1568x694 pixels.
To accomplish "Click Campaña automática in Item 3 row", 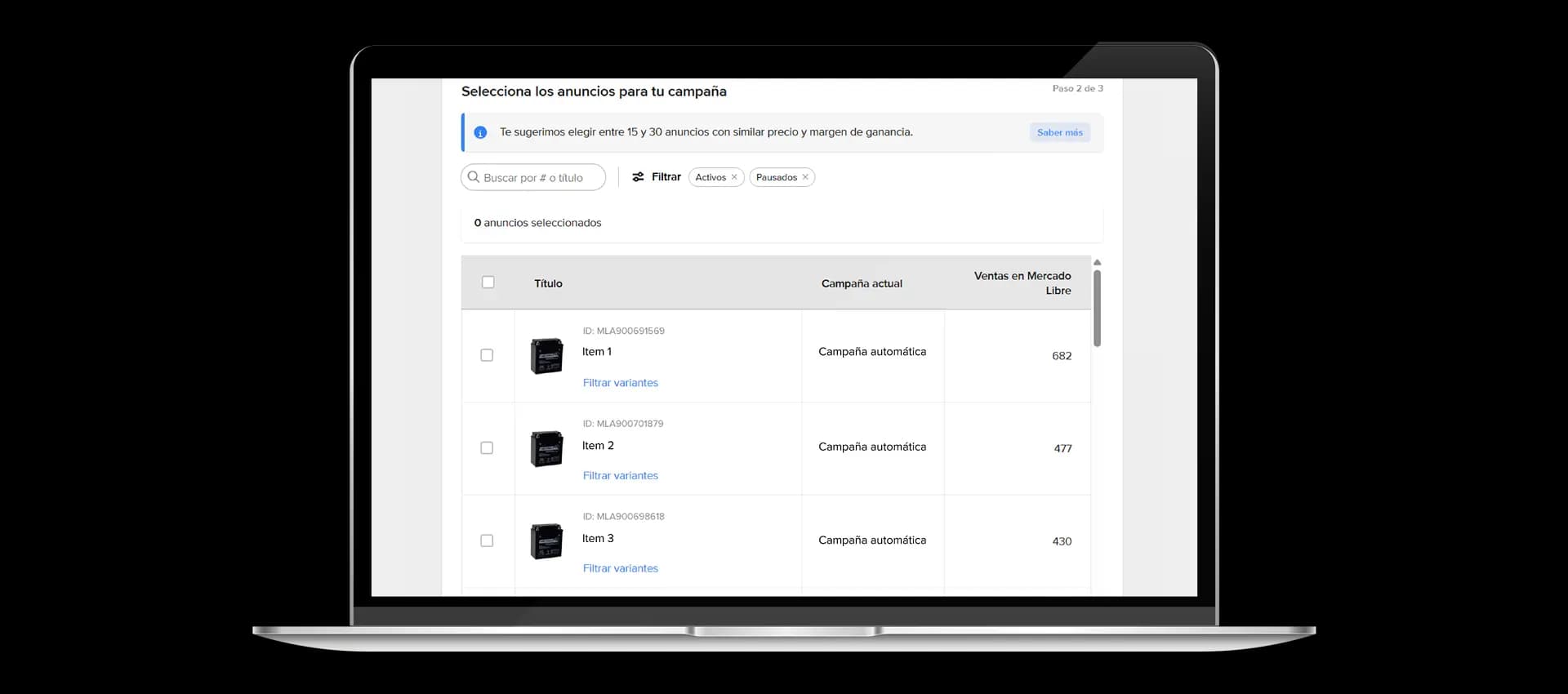I will (x=872, y=541).
